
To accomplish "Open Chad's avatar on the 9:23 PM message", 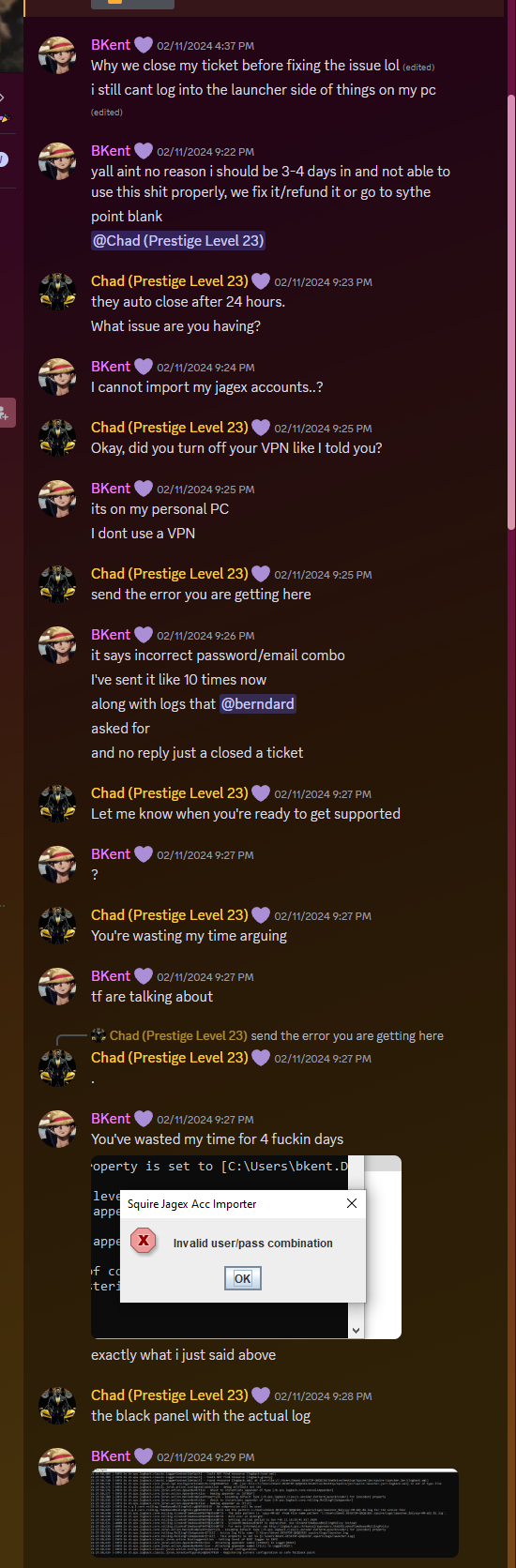I will pos(57,292).
